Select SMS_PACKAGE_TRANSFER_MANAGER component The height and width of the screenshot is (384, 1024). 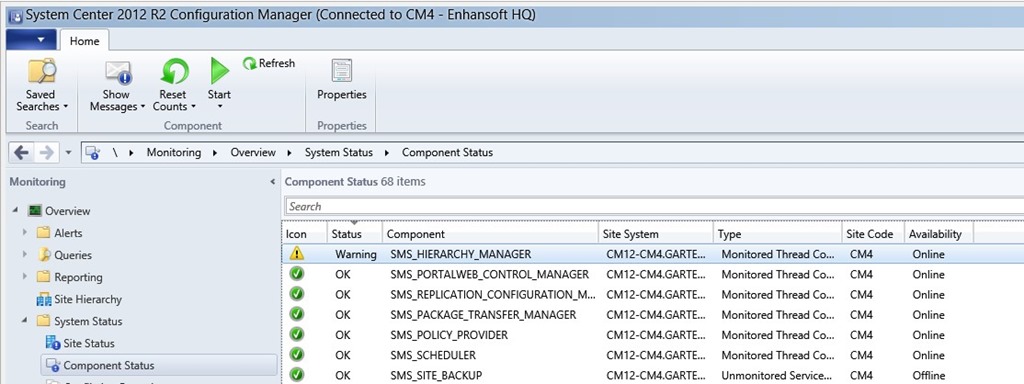(483, 315)
